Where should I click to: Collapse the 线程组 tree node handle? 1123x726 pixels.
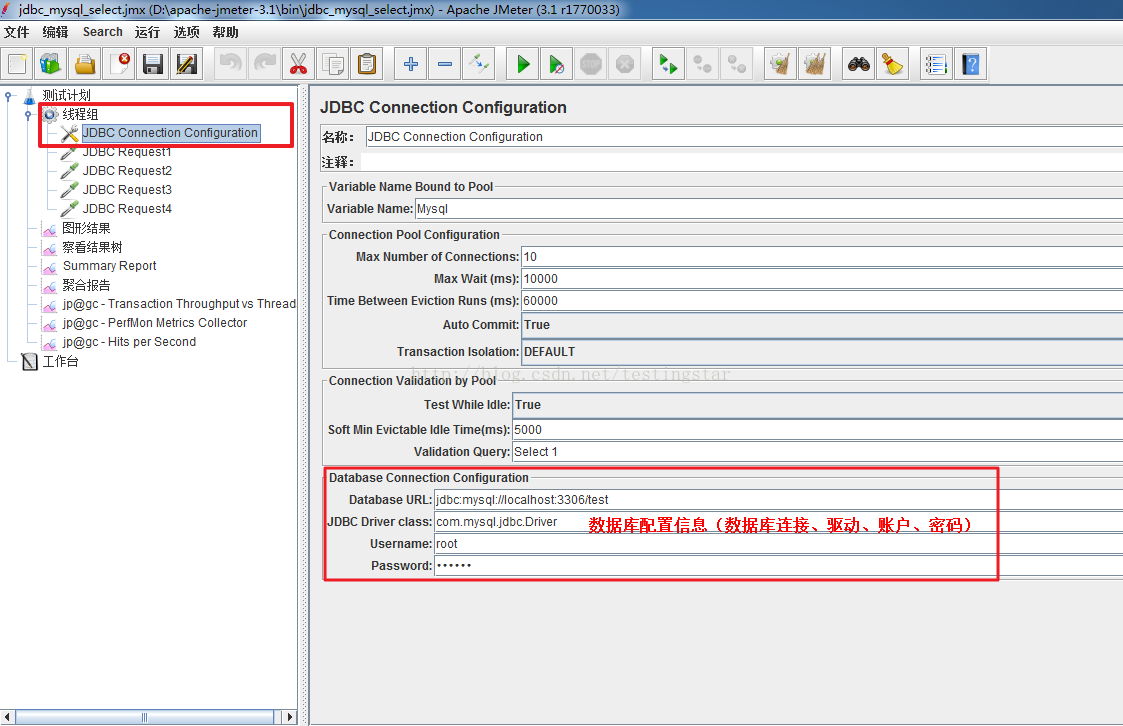point(28,115)
